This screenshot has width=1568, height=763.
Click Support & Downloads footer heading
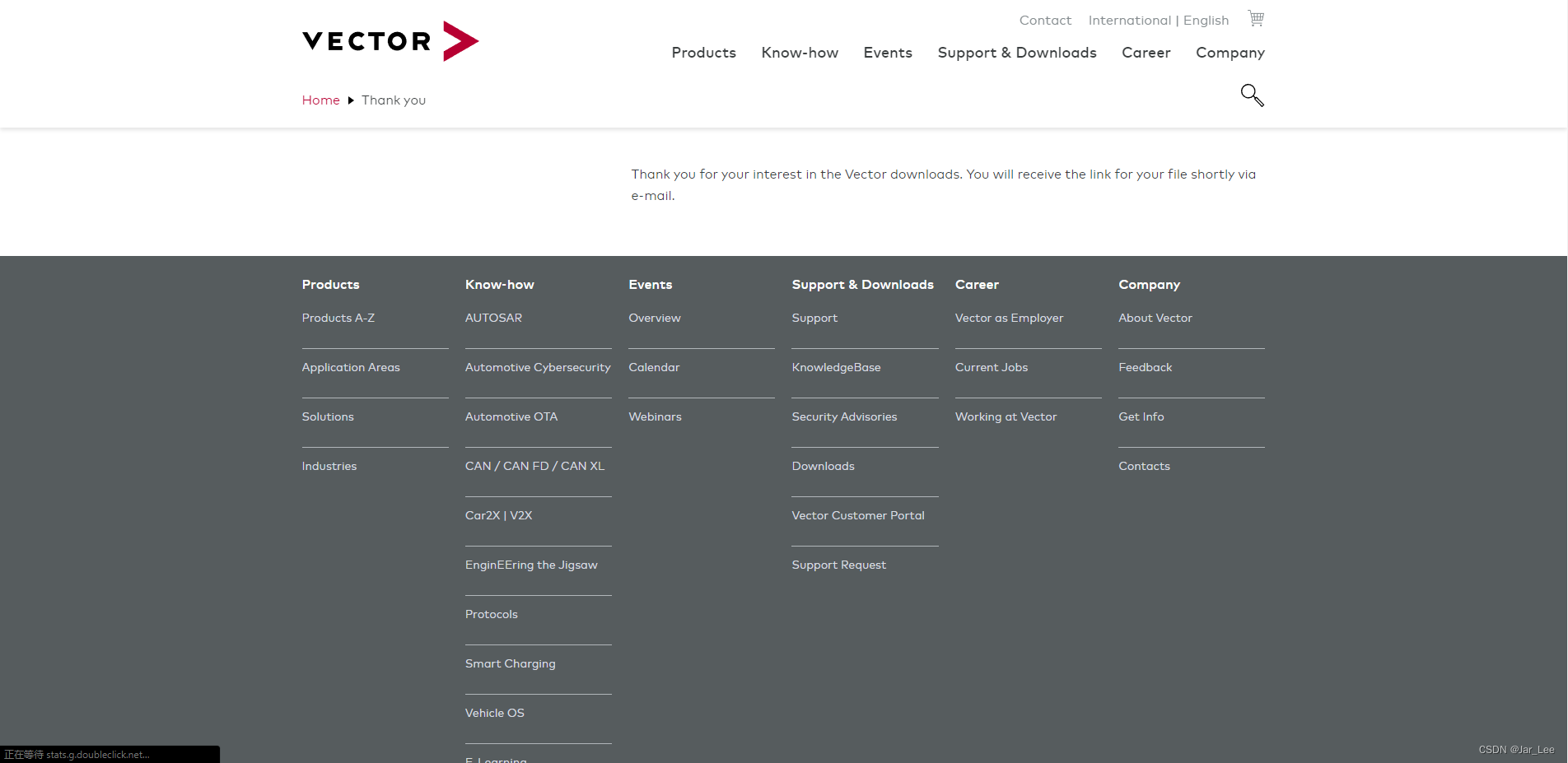[x=862, y=285]
